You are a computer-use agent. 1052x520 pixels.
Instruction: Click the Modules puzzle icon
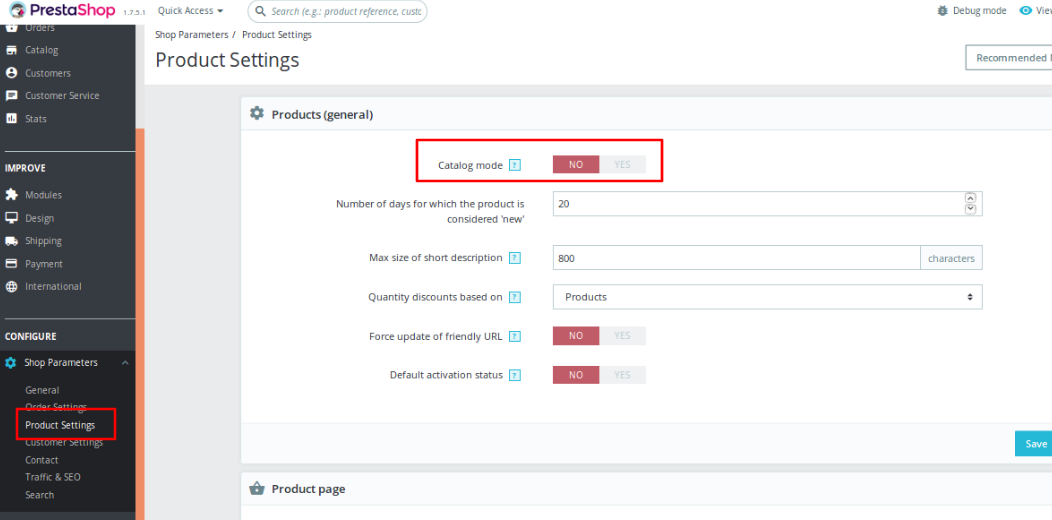pyautogui.click(x=12, y=195)
